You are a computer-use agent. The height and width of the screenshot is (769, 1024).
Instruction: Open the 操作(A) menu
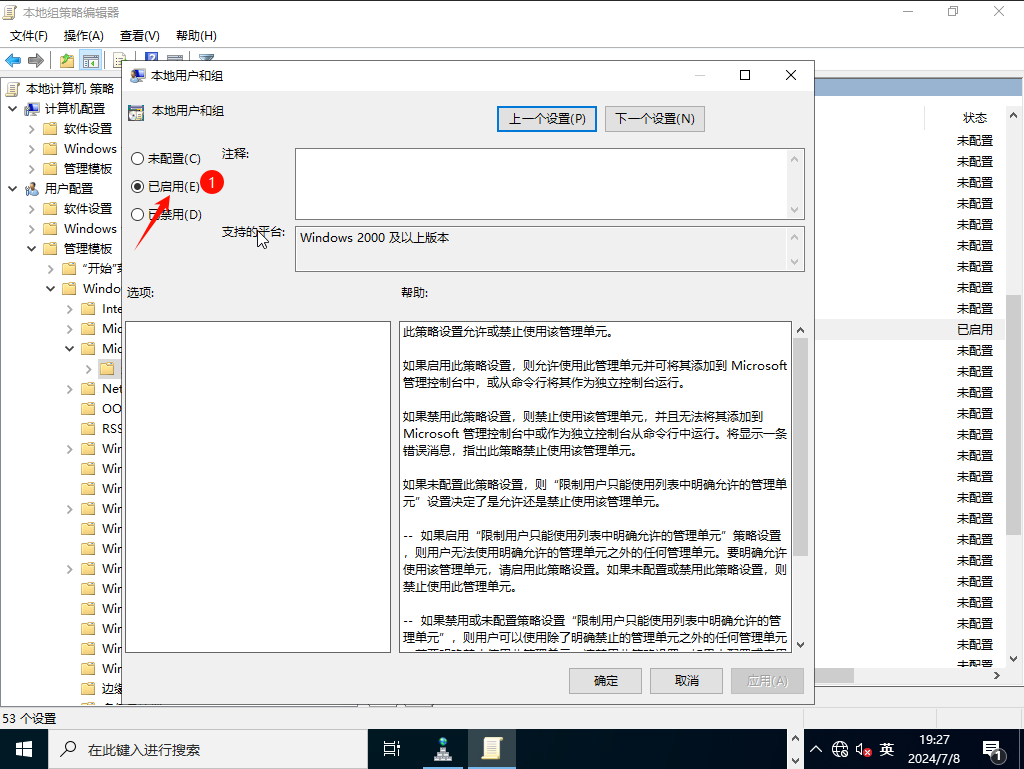[84, 36]
